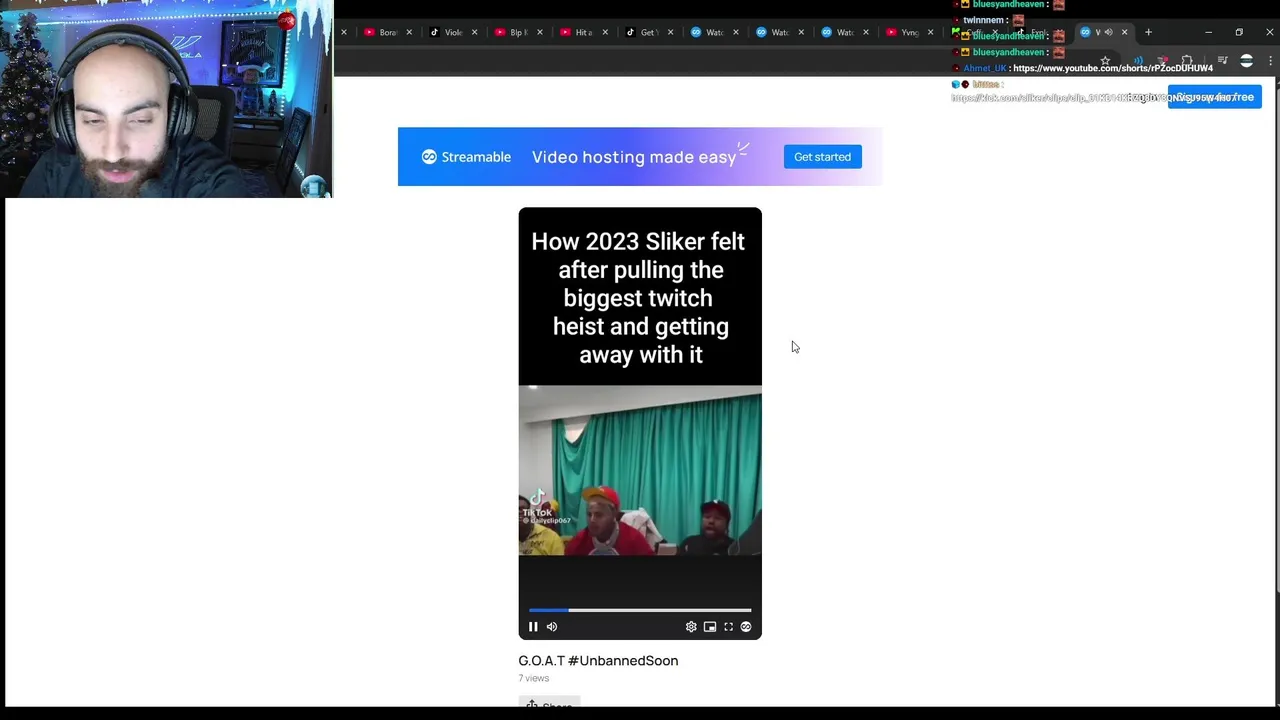
Task: Close the Blp tab
Action: pos(540,32)
